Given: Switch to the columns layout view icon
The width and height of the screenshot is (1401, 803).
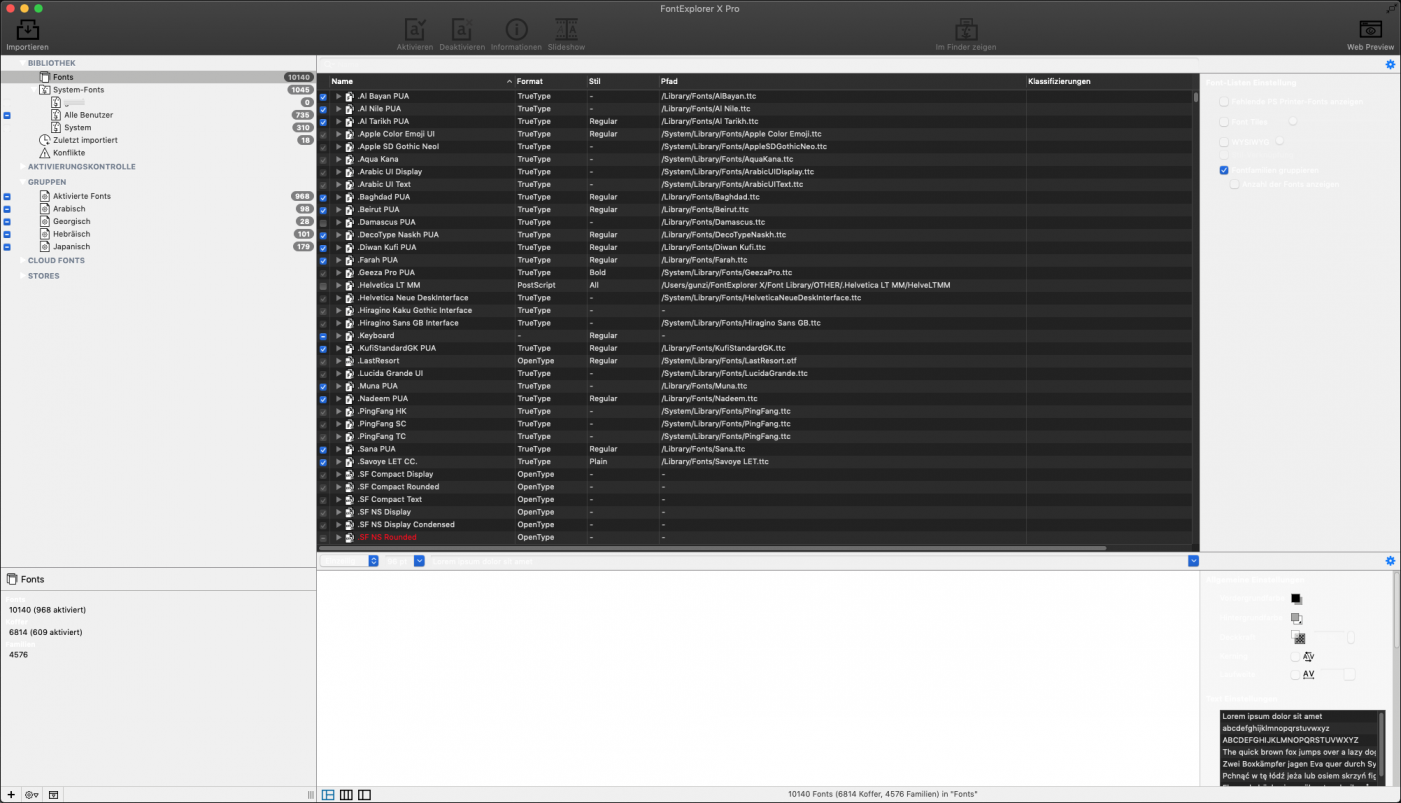Looking at the screenshot, I should 346,795.
